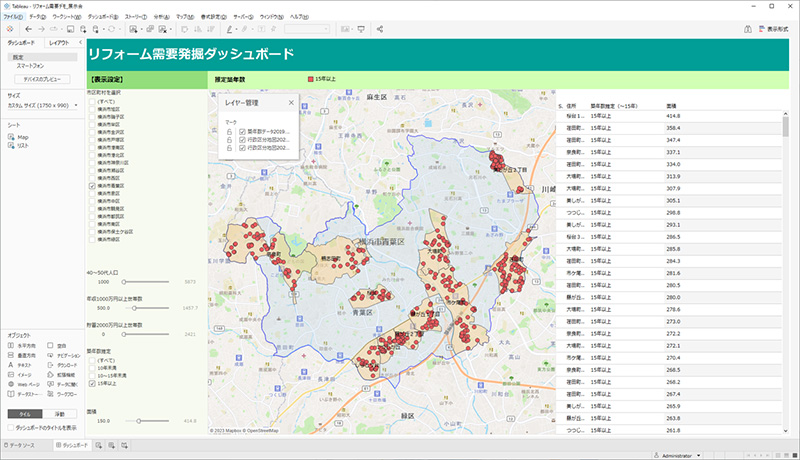Check the 横浜市保土ケ谷区 checkbox

click(x=92, y=232)
